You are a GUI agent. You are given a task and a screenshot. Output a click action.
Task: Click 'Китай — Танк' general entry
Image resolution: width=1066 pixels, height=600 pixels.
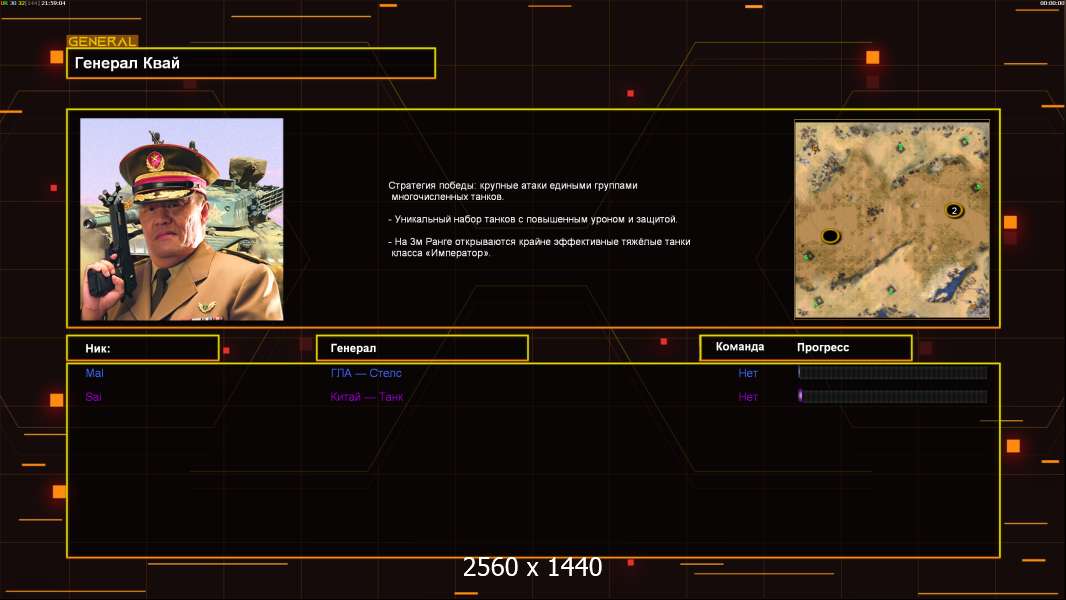[x=367, y=397]
